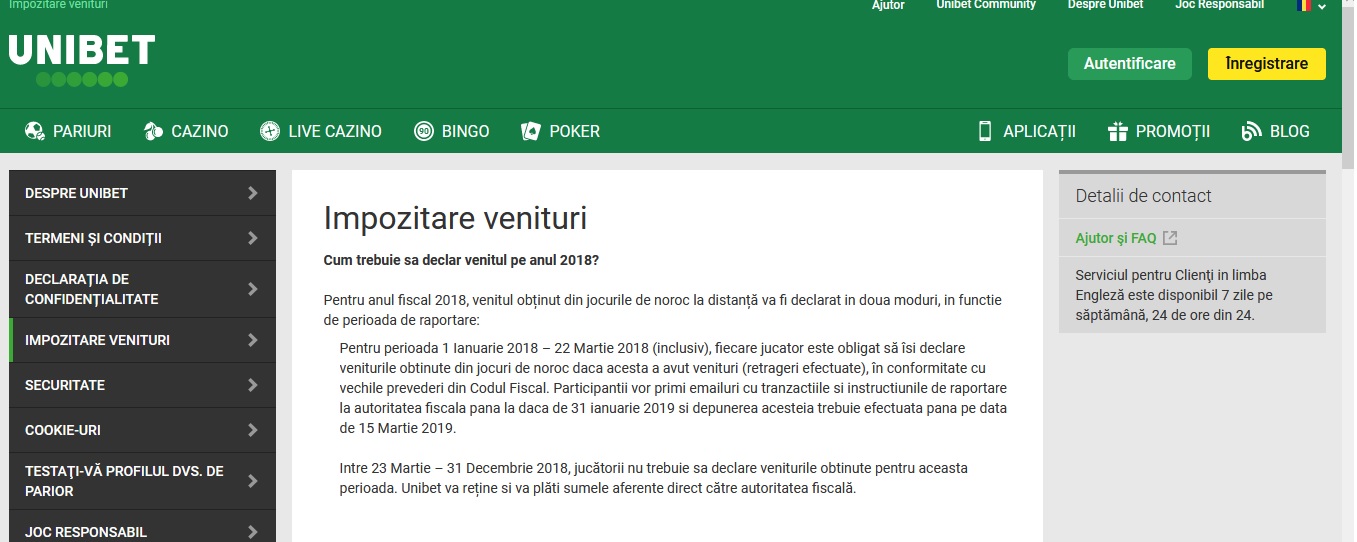The width and height of the screenshot is (1357, 542).
Task: Click the Romanian flag icon
Action: (x=1304, y=5)
